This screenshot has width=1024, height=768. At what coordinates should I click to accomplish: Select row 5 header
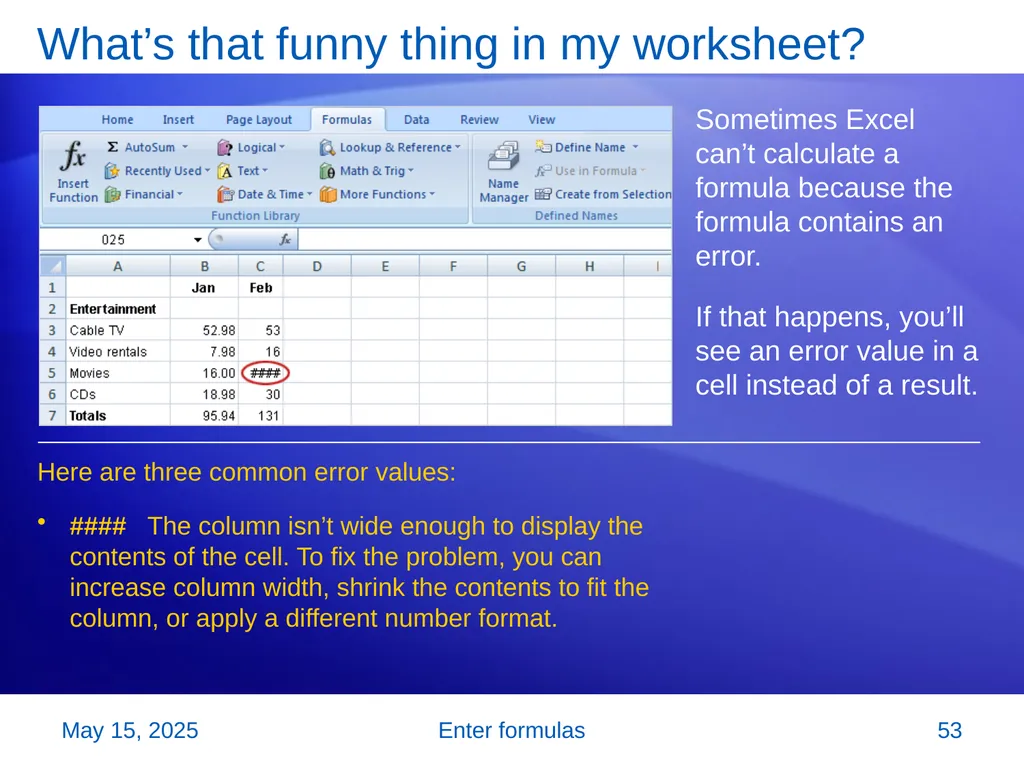(x=52, y=373)
